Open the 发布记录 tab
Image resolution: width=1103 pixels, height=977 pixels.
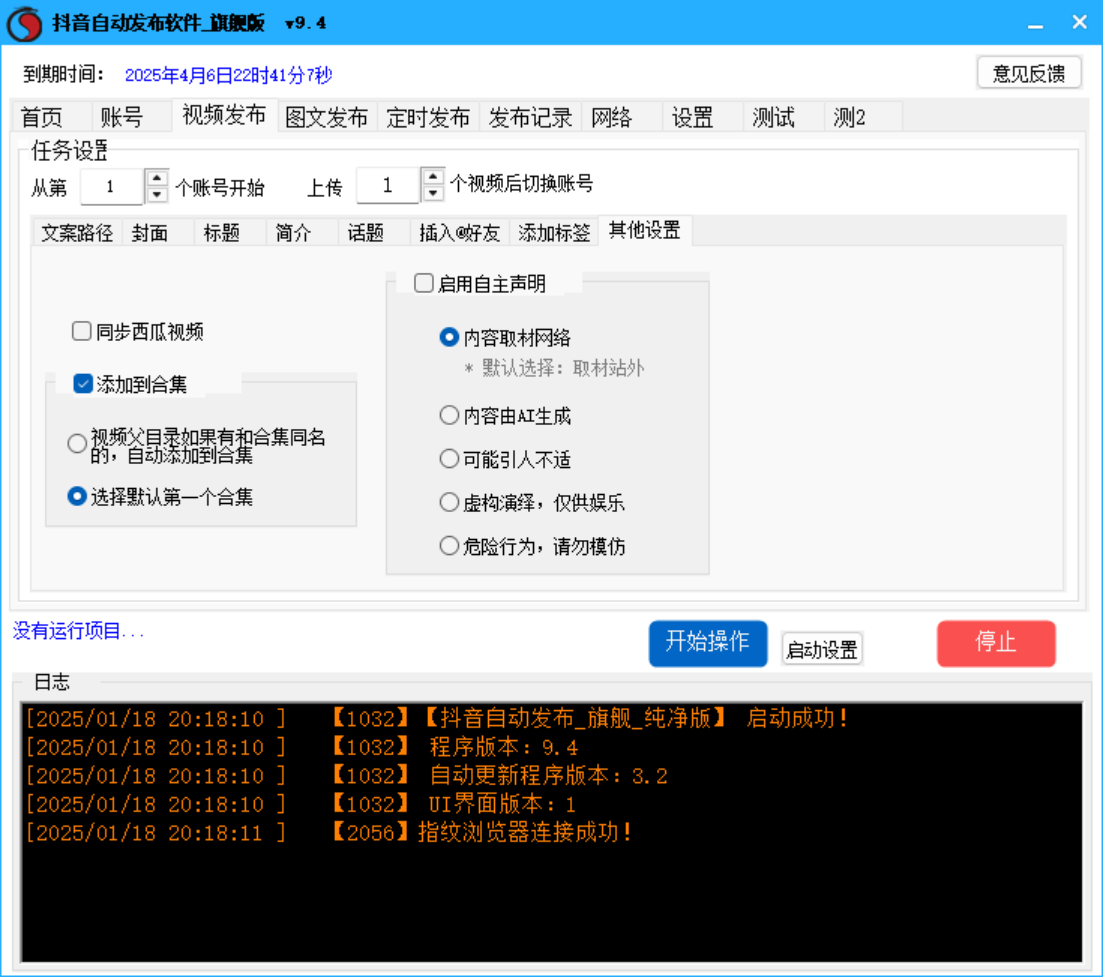click(x=530, y=117)
